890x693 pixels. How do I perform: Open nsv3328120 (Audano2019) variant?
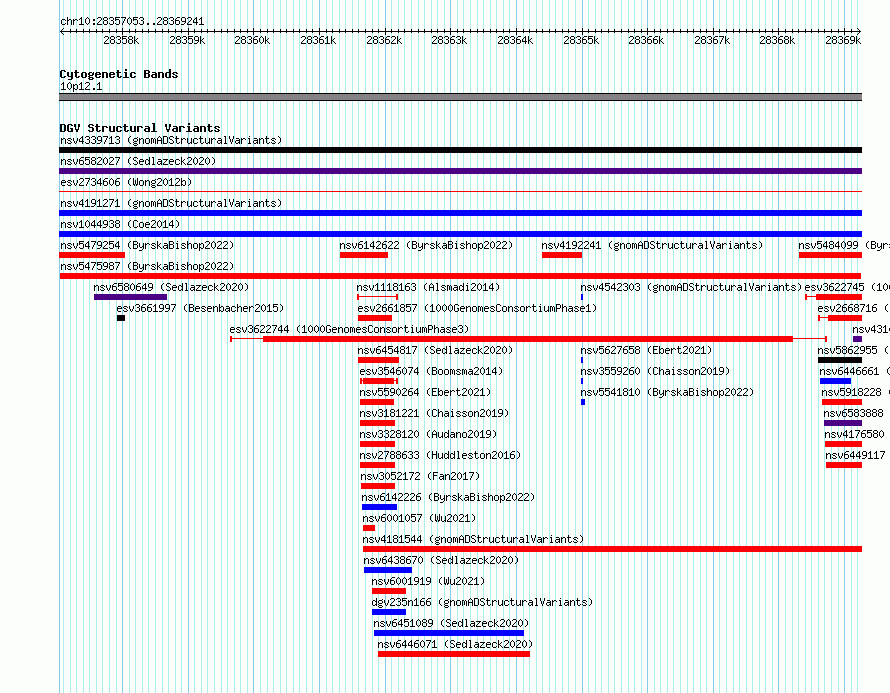pos(429,434)
